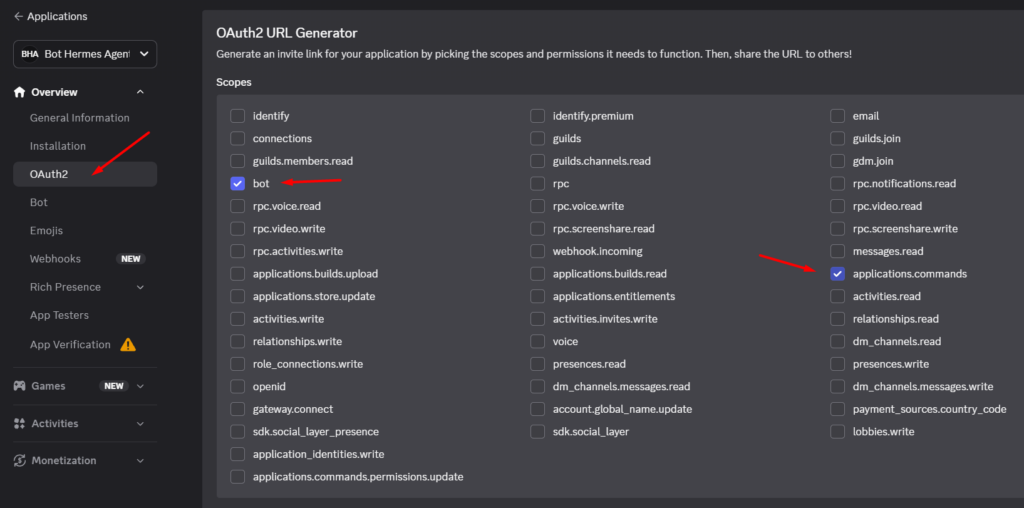1024x508 pixels.
Task: Check the dm_channels.messages.write scope
Action: tap(837, 387)
